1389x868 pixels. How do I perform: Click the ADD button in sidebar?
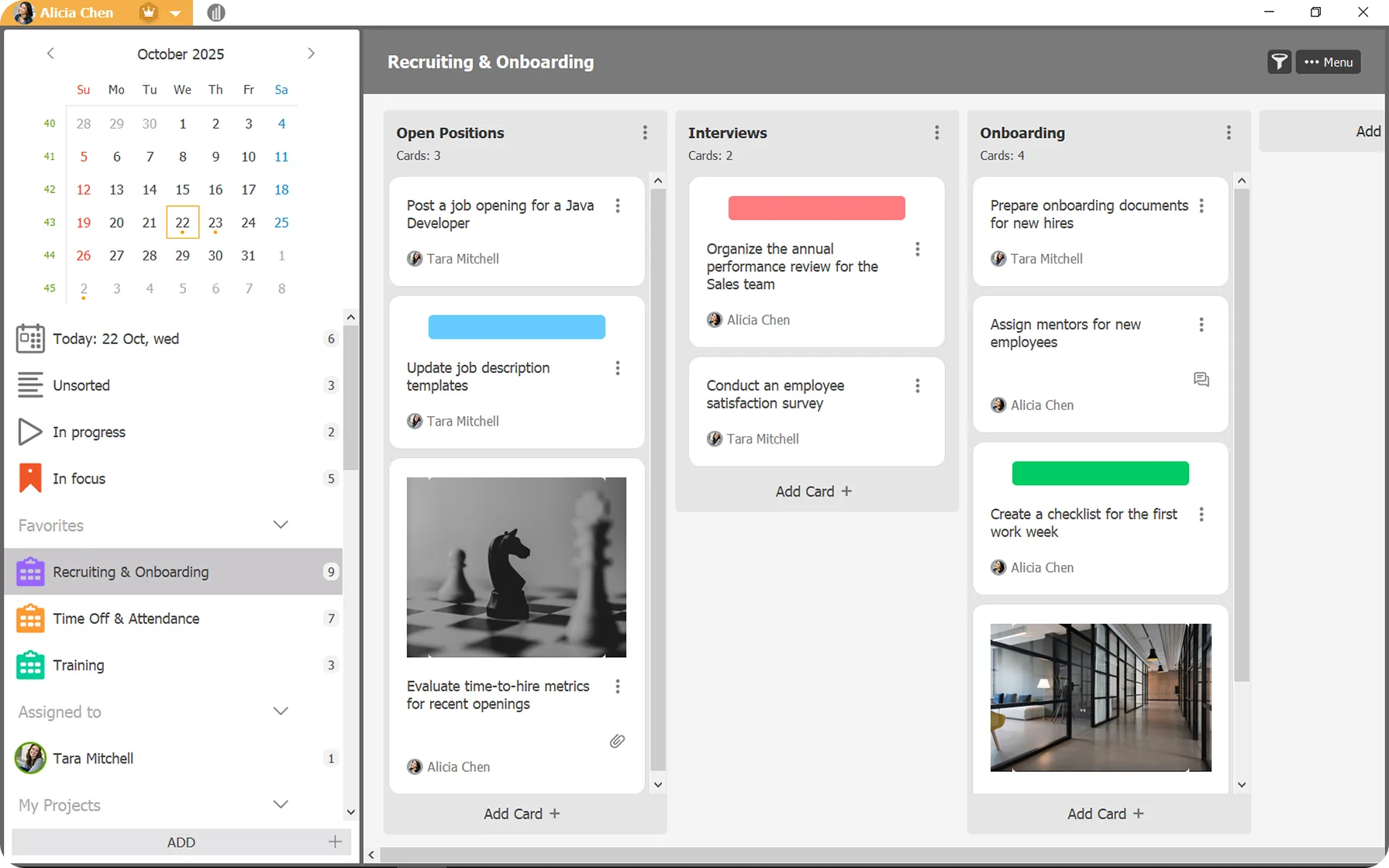click(x=181, y=842)
